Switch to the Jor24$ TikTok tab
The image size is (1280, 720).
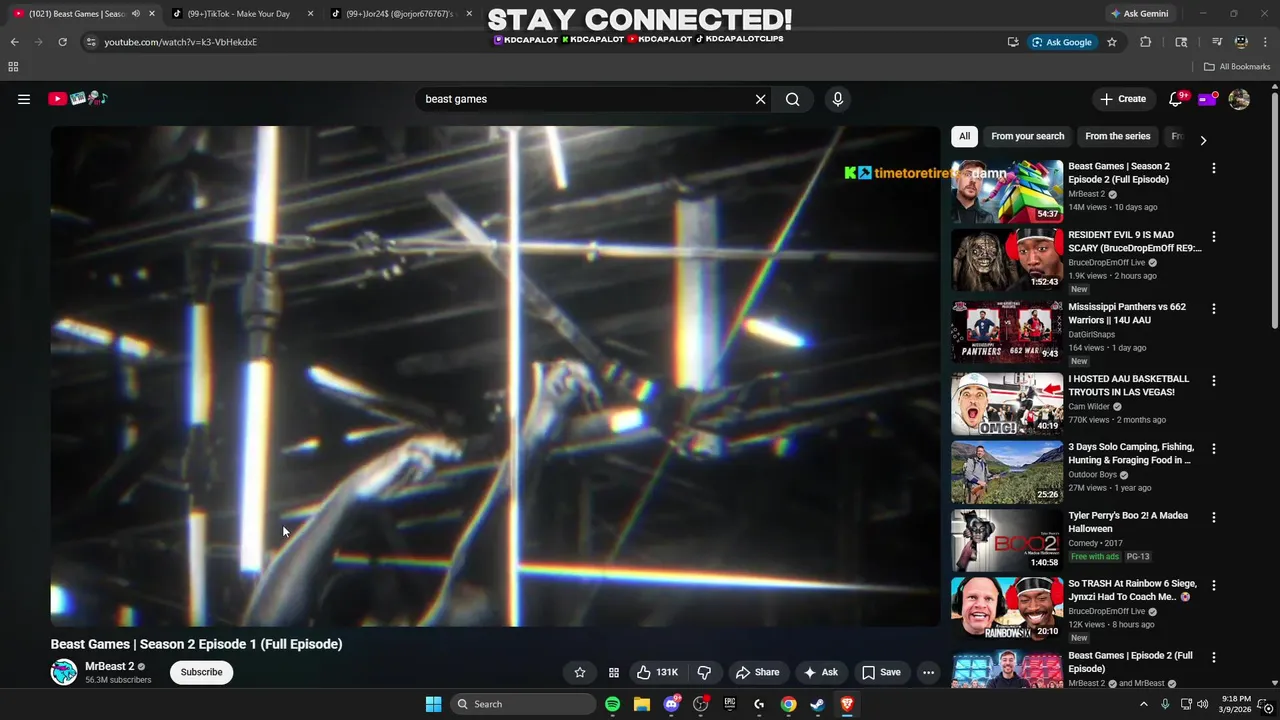pyautogui.click(x=398, y=14)
